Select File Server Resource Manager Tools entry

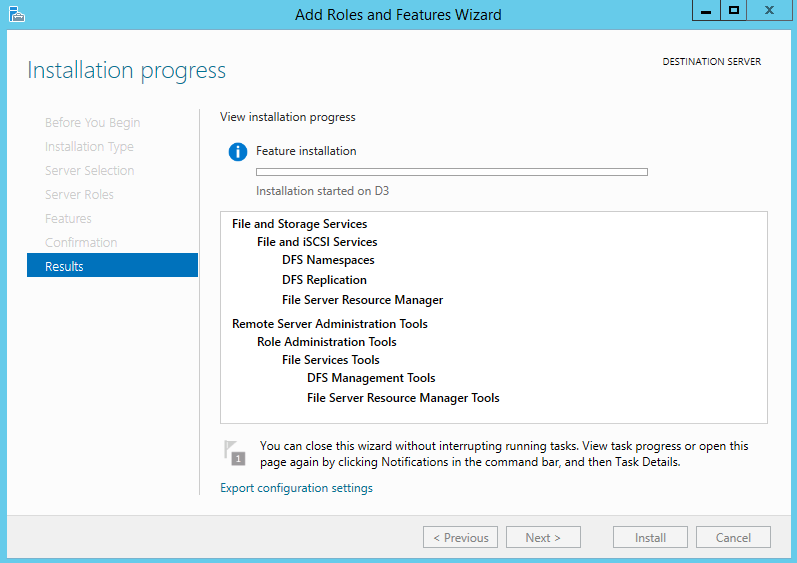(x=403, y=398)
